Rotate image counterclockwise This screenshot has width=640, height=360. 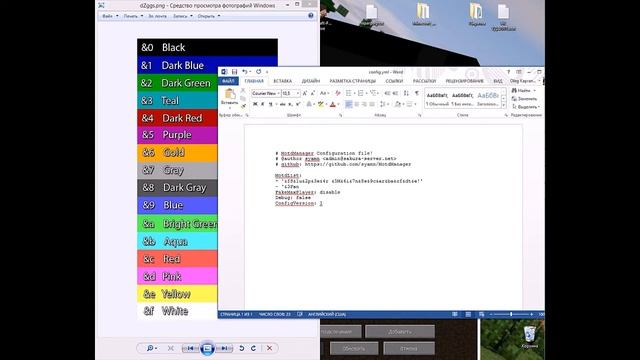click(x=242, y=348)
